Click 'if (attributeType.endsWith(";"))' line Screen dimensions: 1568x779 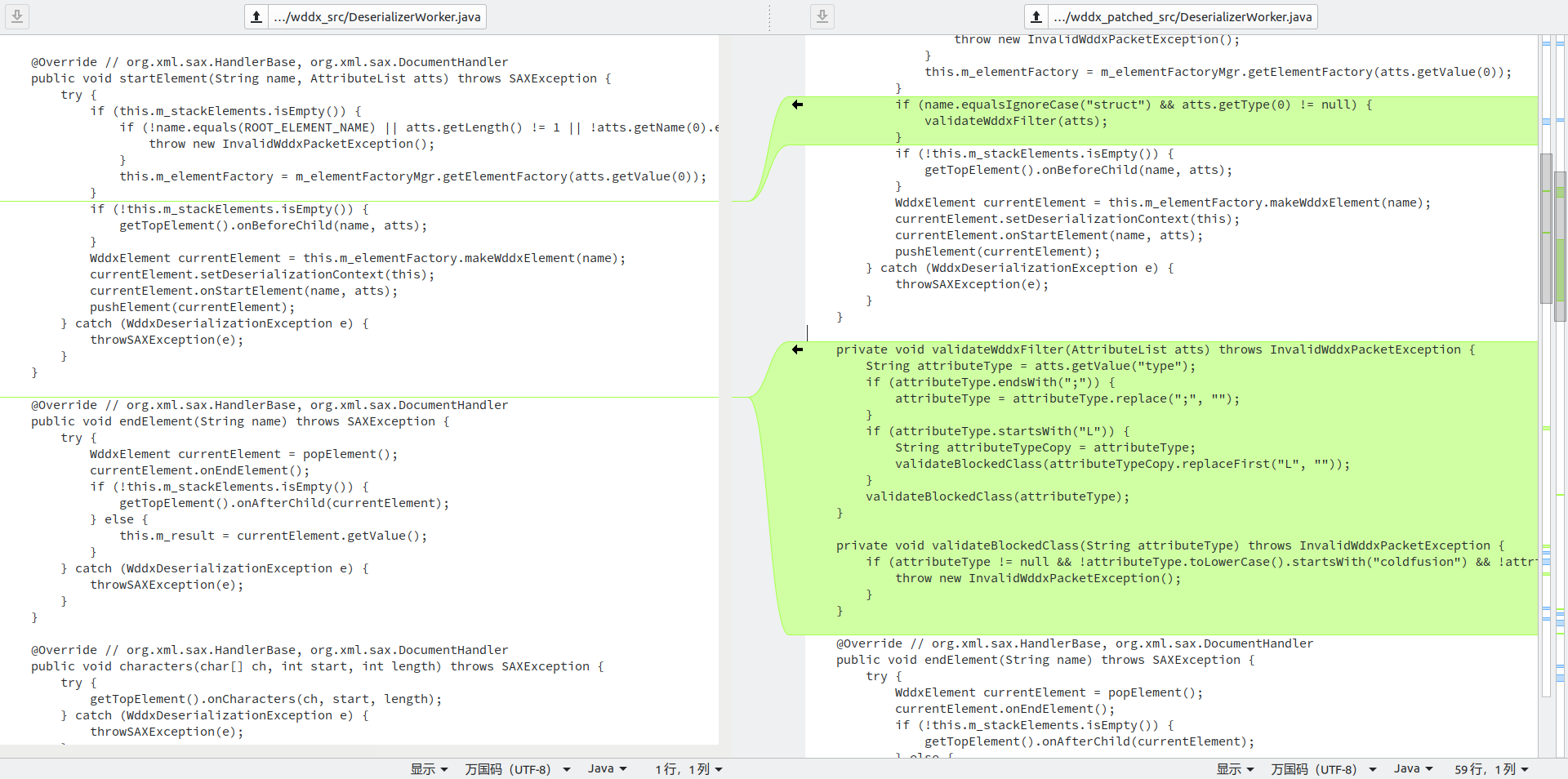(991, 382)
